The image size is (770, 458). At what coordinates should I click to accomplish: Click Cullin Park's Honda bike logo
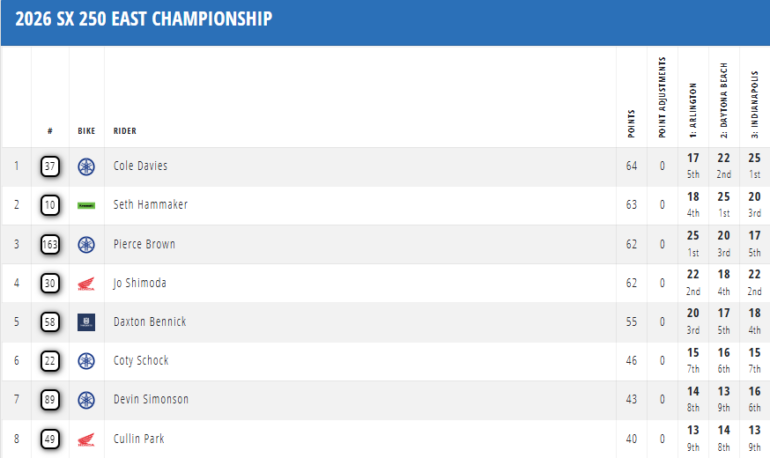point(86,438)
